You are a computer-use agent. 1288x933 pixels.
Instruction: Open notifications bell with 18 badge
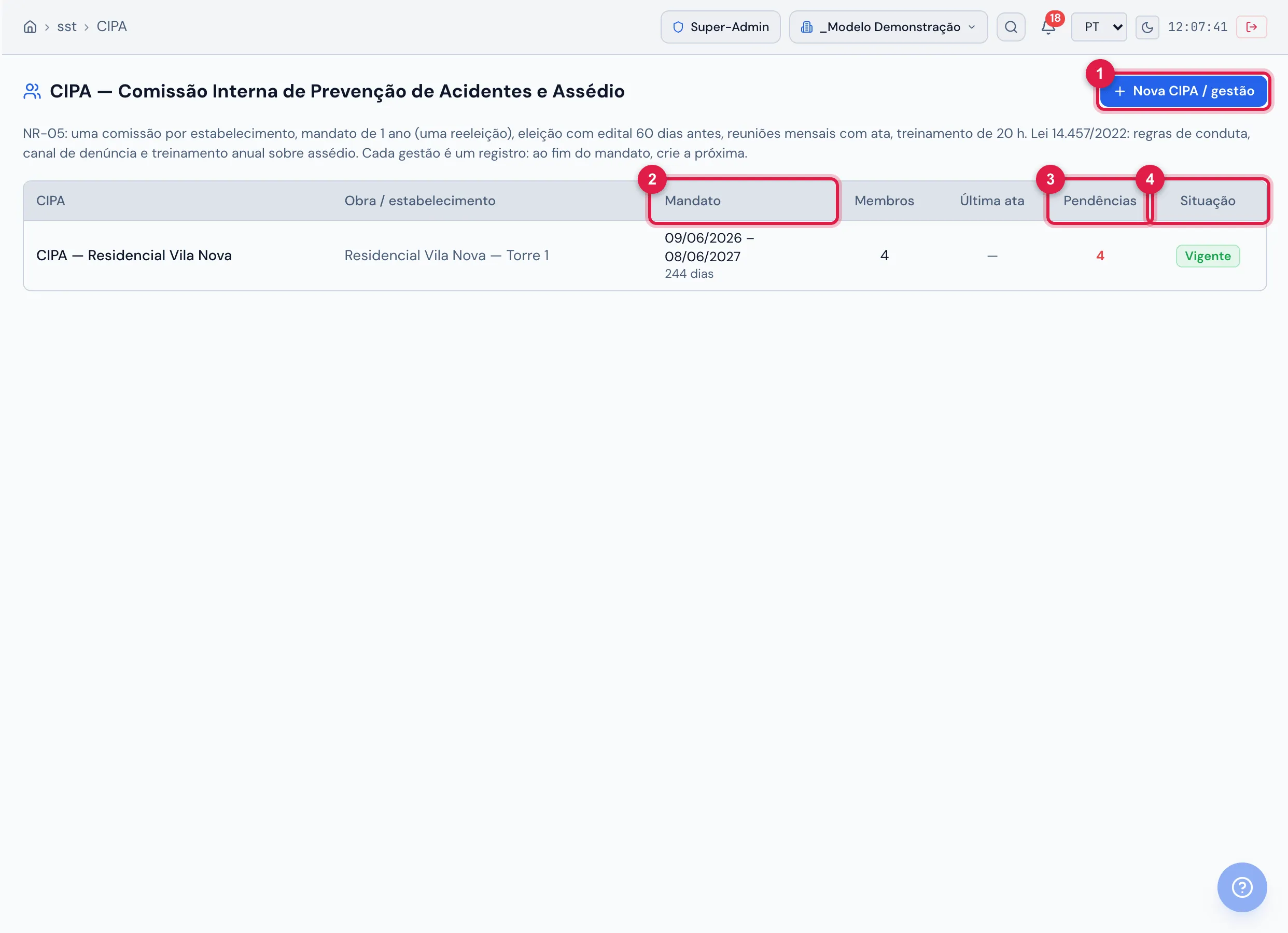[1048, 26]
